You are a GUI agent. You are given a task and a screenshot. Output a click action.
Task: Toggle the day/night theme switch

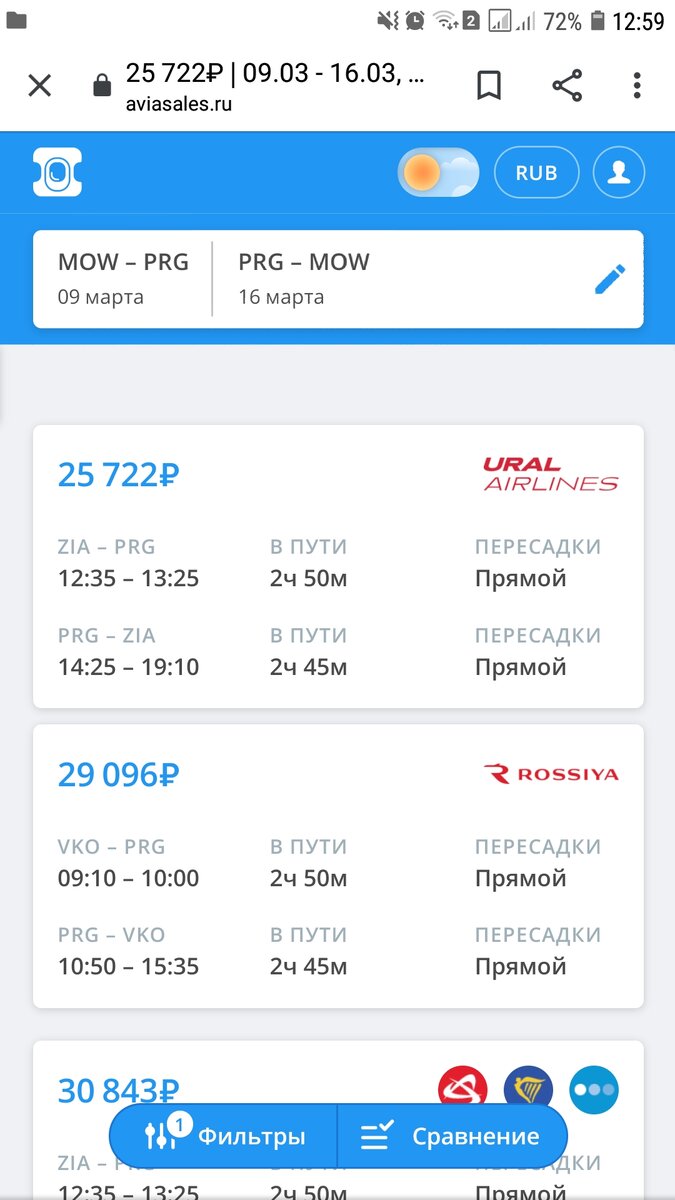click(437, 172)
